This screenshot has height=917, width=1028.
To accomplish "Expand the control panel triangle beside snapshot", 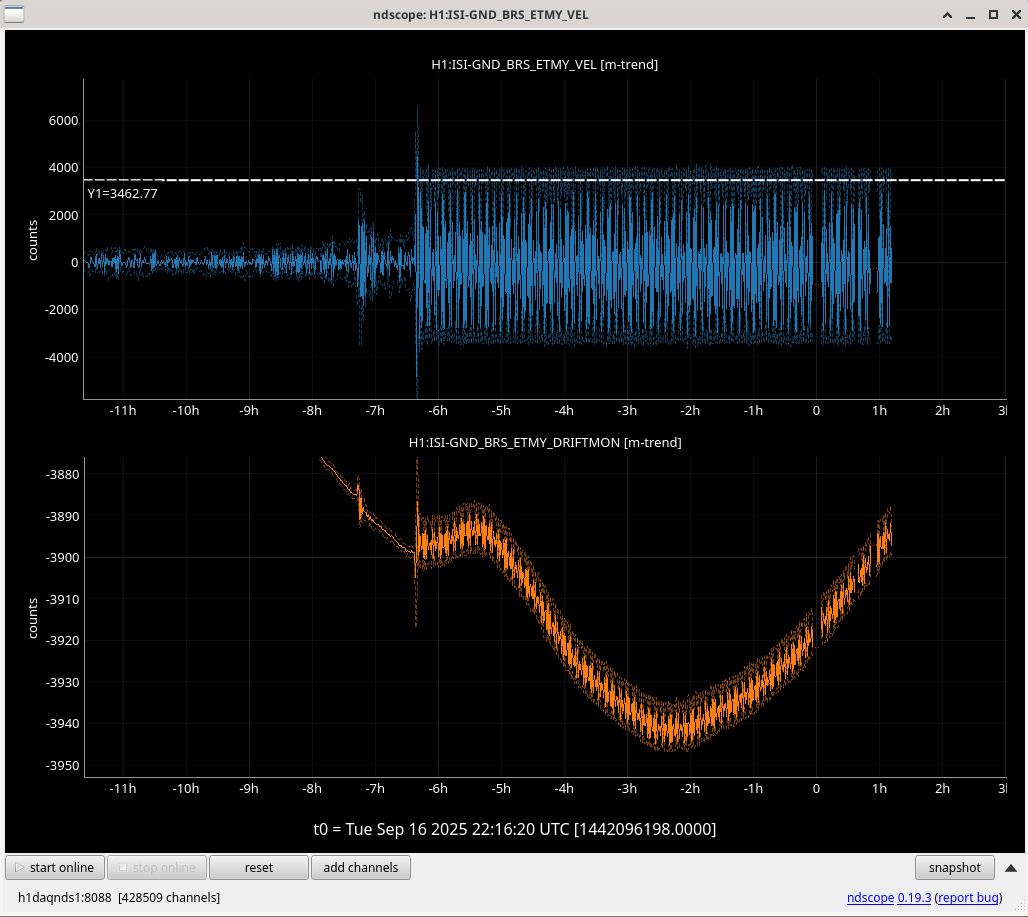I will pyautogui.click(x=1011, y=868).
